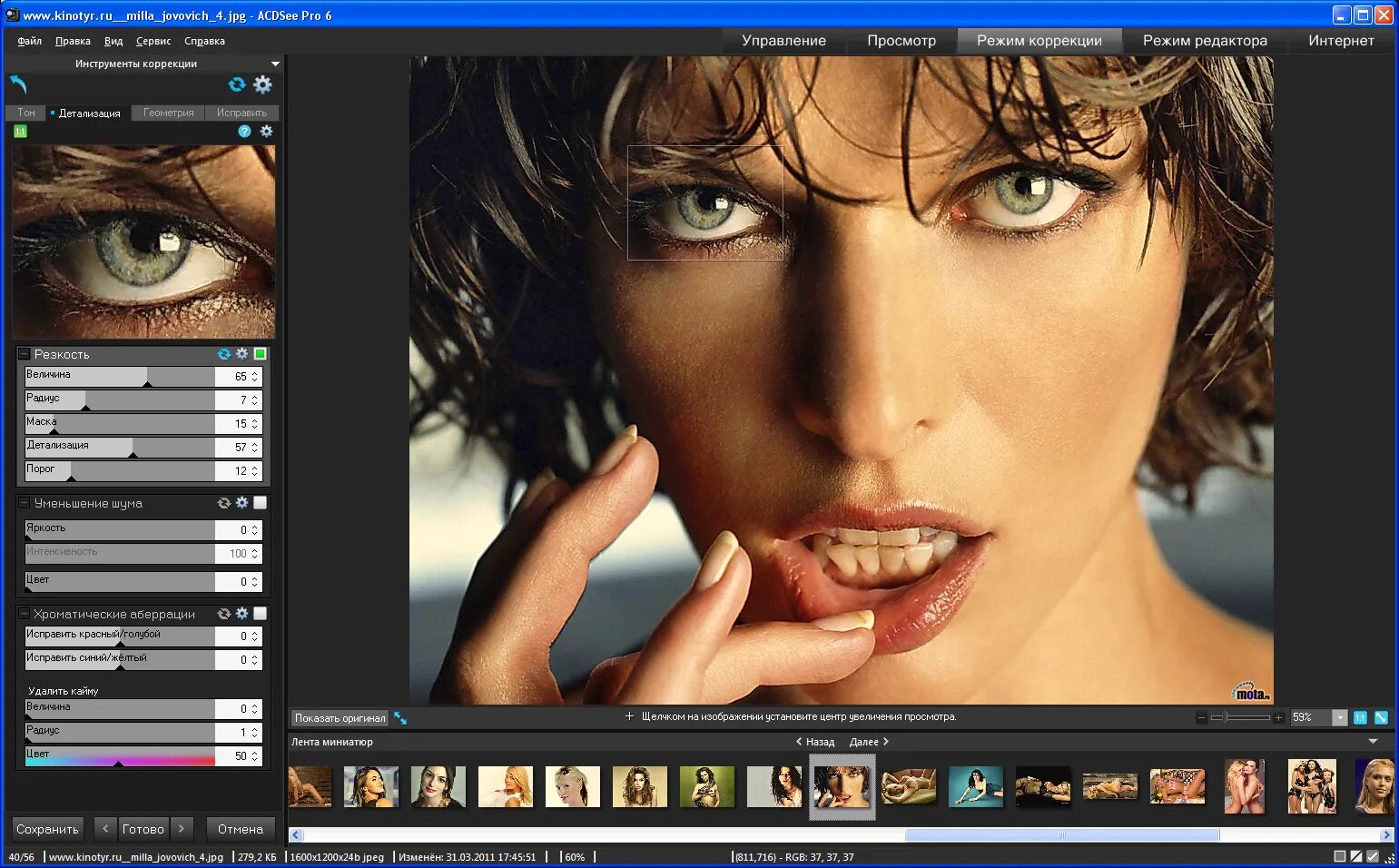Click the Готово button
This screenshot has width=1399, height=868.
tap(143, 829)
